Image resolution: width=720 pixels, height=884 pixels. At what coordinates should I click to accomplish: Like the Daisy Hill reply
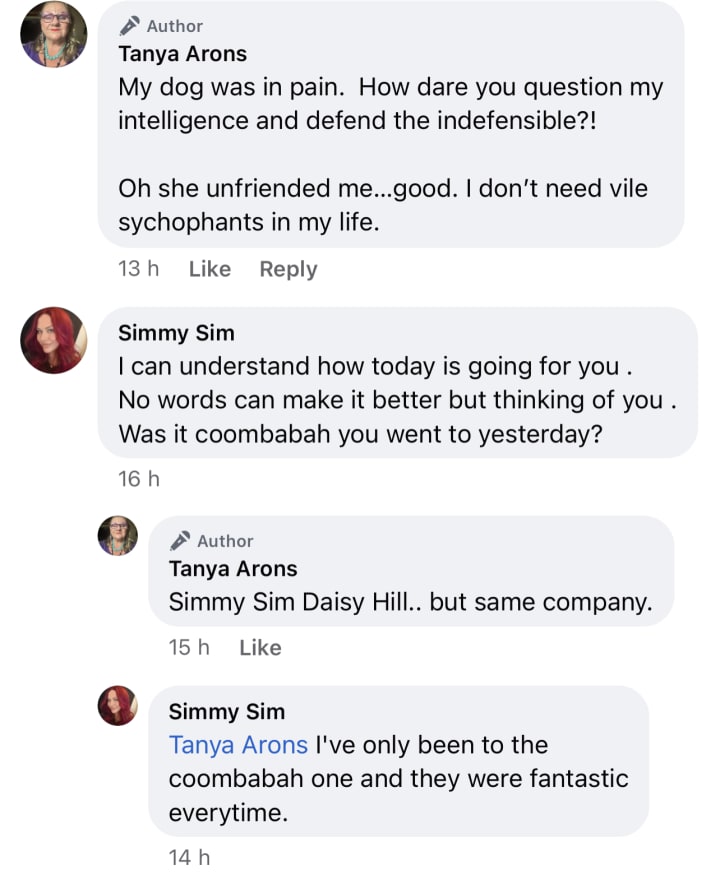pyautogui.click(x=260, y=648)
